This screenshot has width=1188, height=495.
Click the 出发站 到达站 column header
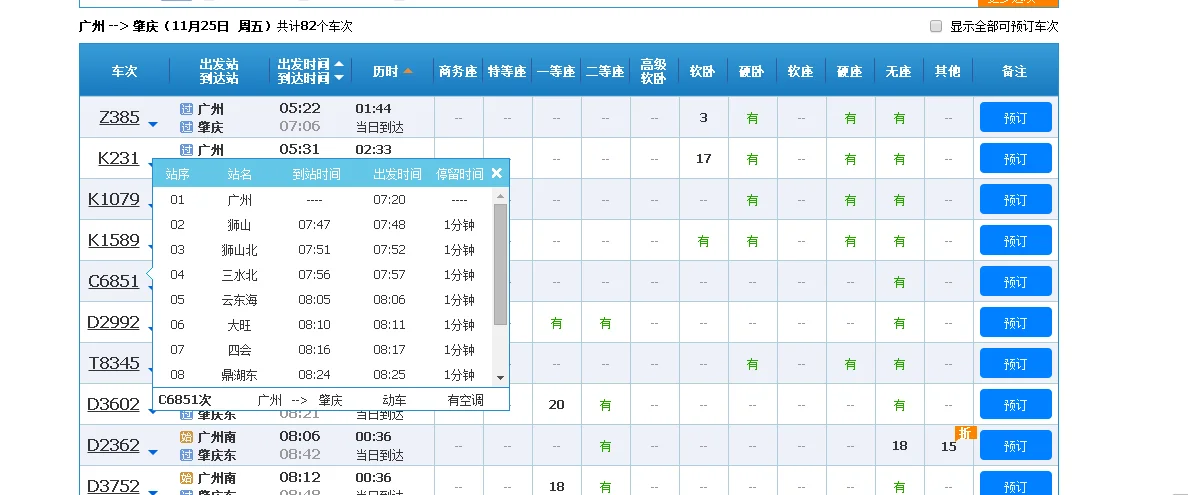220,71
